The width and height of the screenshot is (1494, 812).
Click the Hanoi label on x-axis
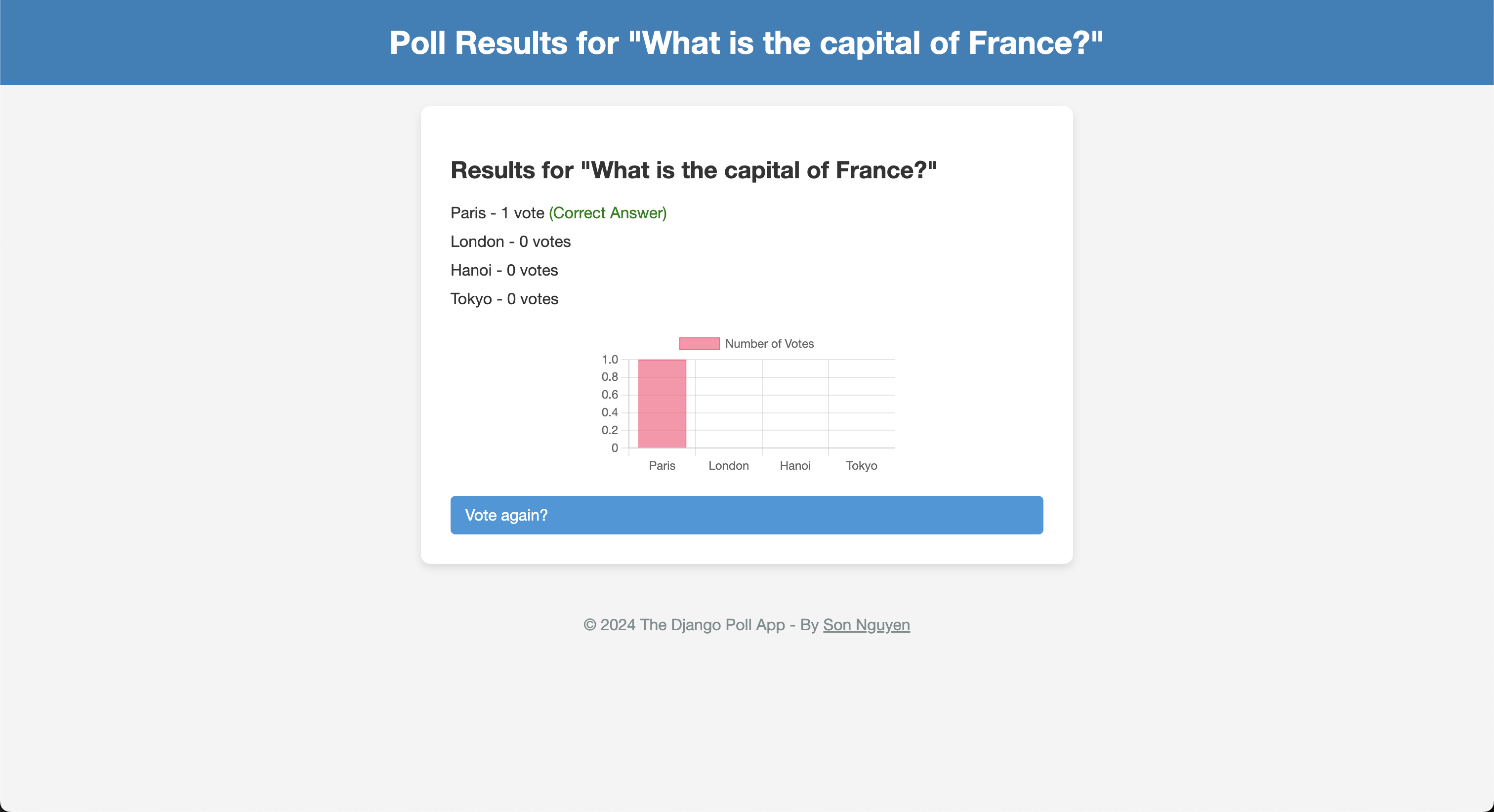click(794, 465)
